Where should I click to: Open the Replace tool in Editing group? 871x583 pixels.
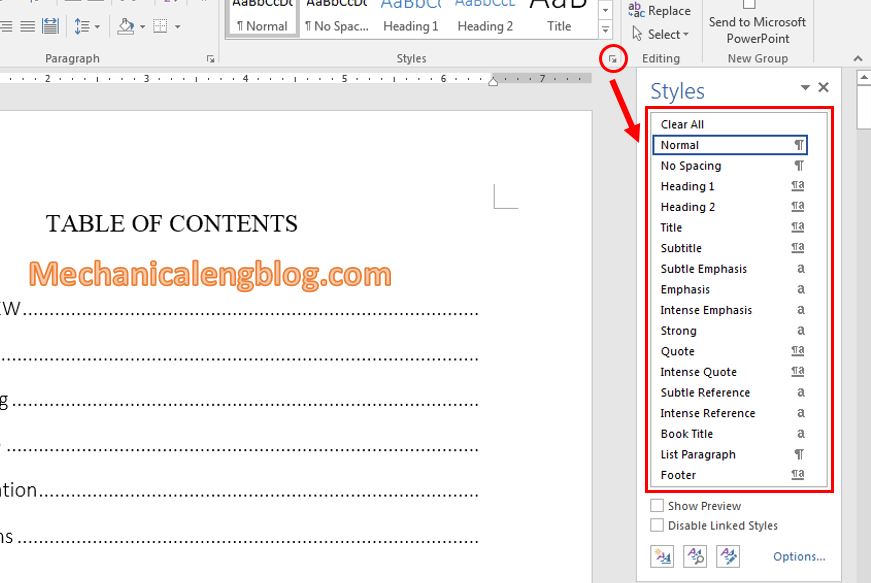click(x=661, y=11)
